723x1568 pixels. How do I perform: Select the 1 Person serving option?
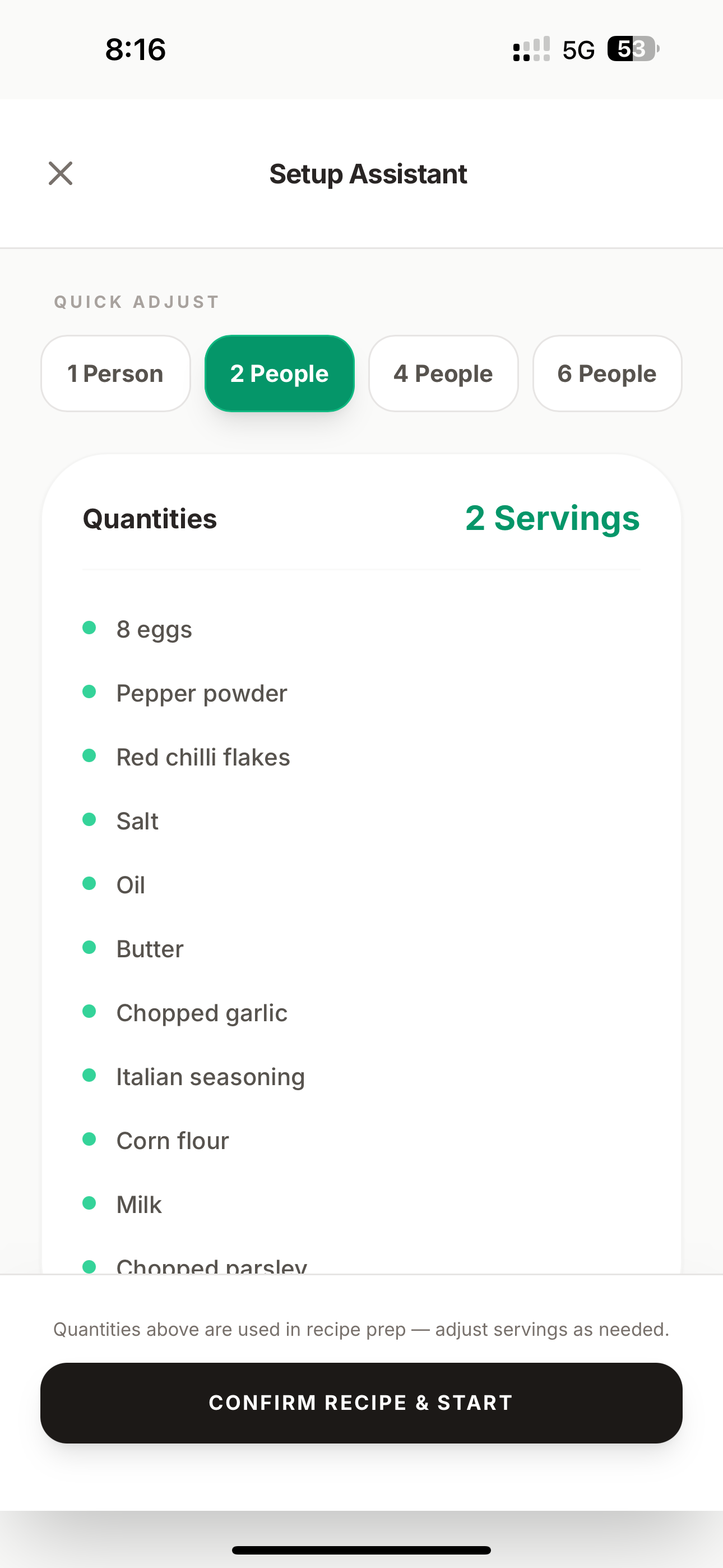pyautogui.click(x=115, y=373)
